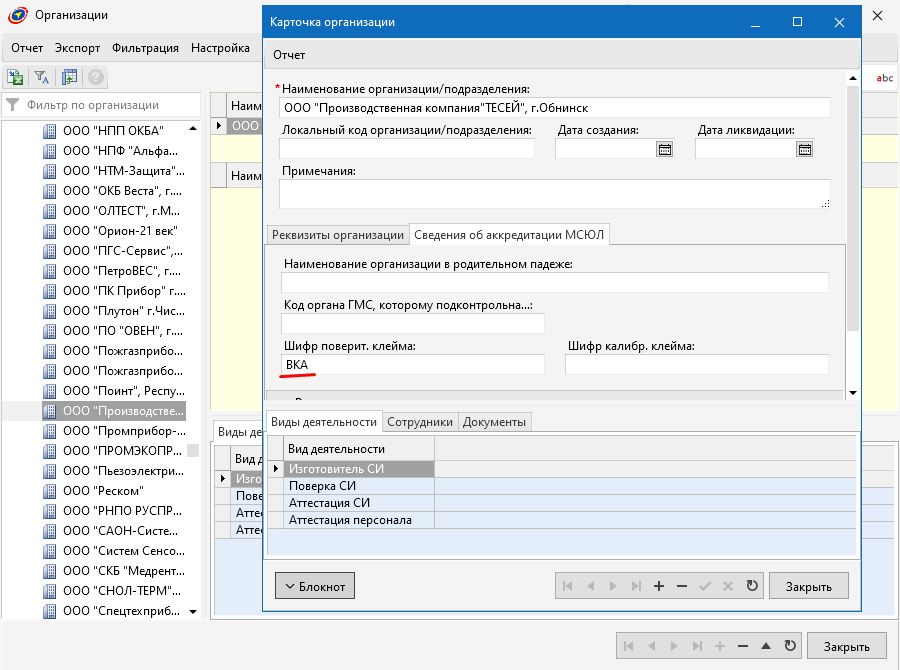This screenshot has height=670, width=900.
Task: Click the table settings toolbar icon
Action: 69,77
